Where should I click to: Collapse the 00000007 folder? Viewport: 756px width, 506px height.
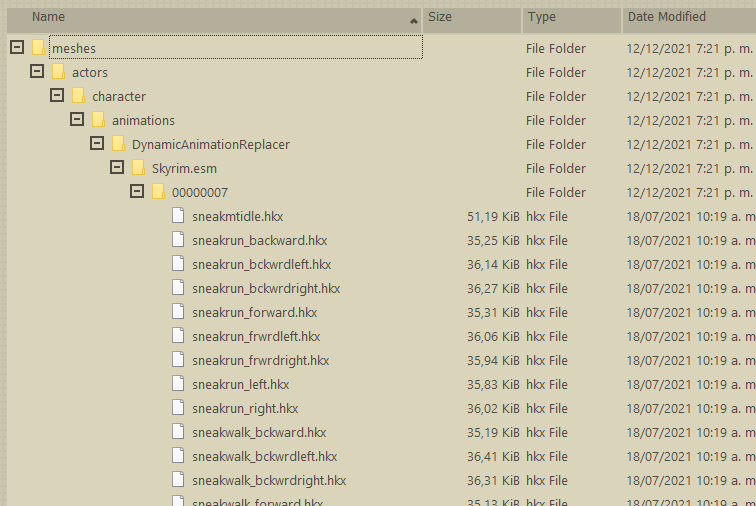(137, 191)
